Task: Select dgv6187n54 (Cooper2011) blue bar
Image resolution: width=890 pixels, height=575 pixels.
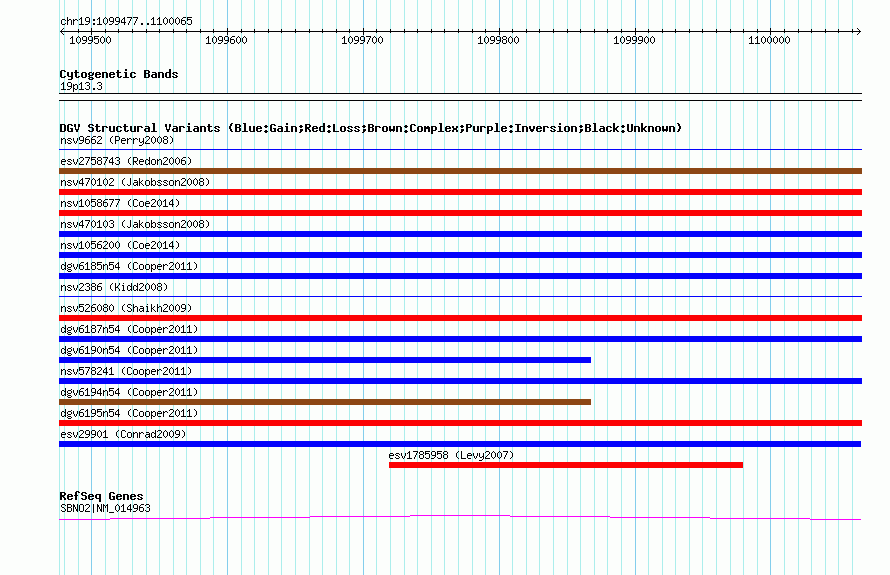Action: click(460, 339)
